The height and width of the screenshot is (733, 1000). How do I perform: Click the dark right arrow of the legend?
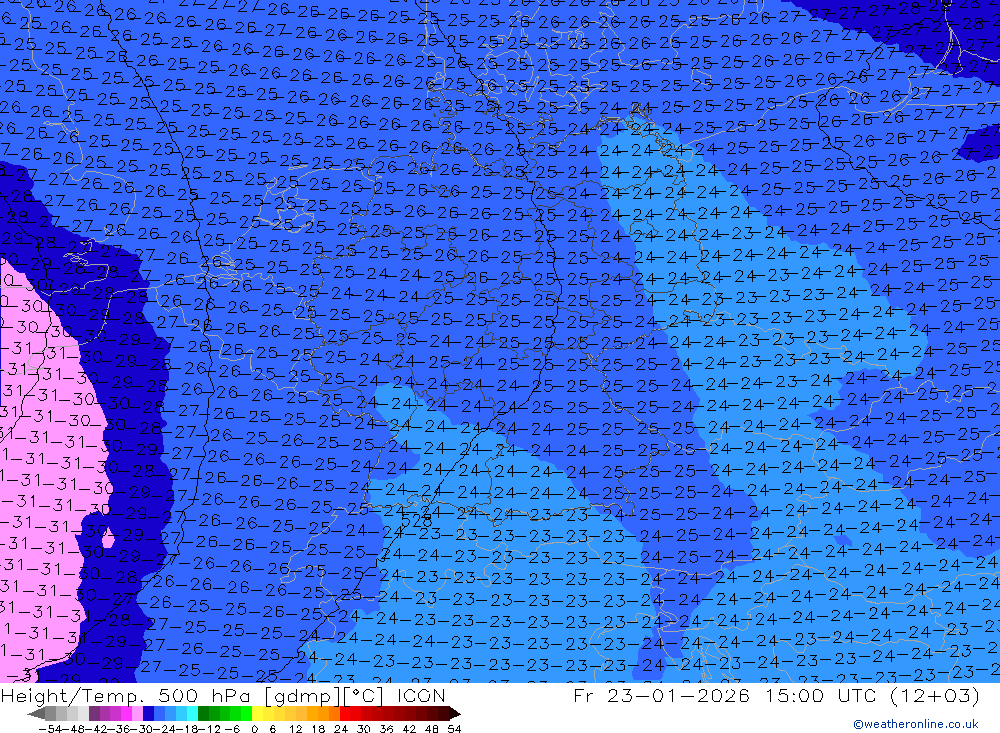click(x=454, y=714)
